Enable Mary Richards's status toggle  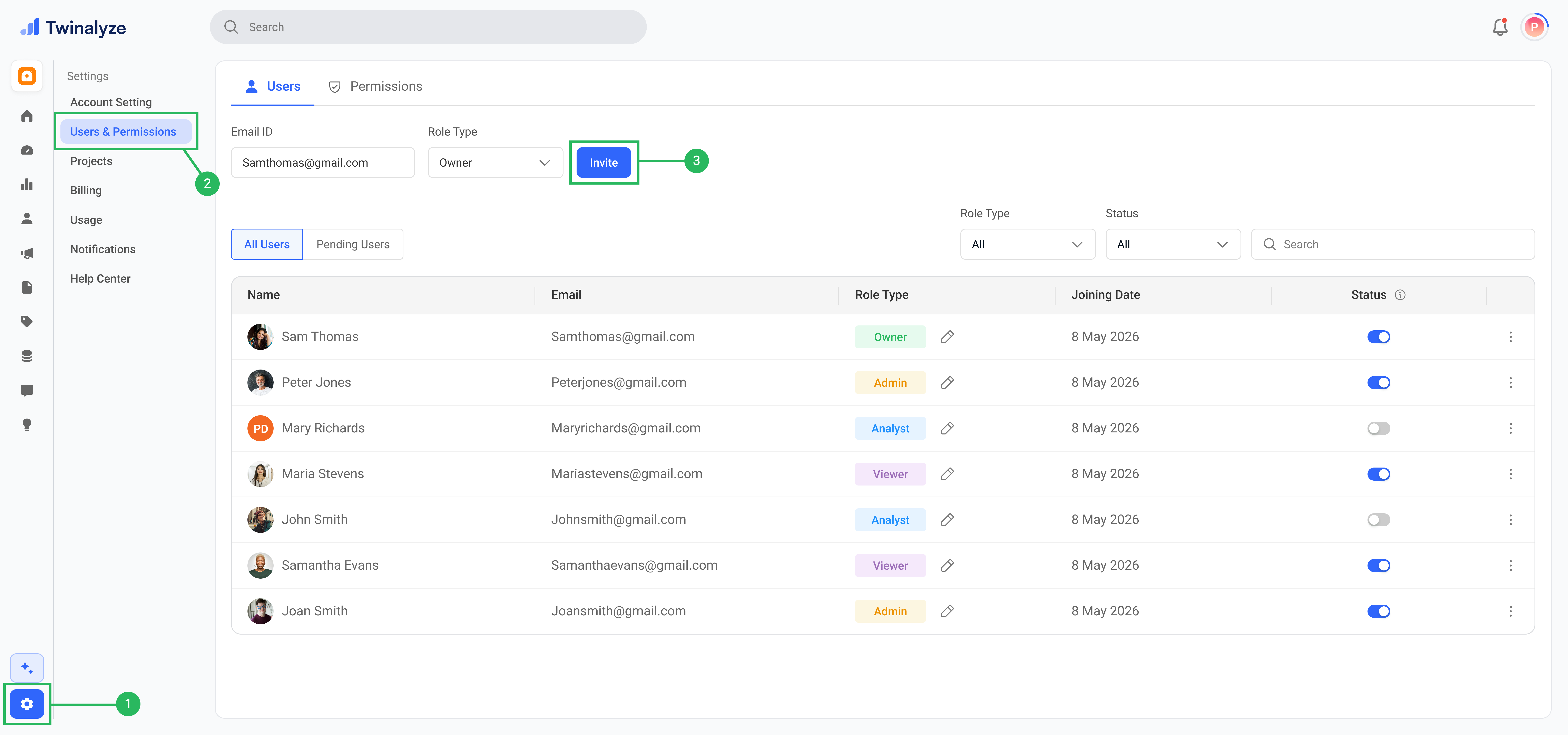click(x=1379, y=428)
